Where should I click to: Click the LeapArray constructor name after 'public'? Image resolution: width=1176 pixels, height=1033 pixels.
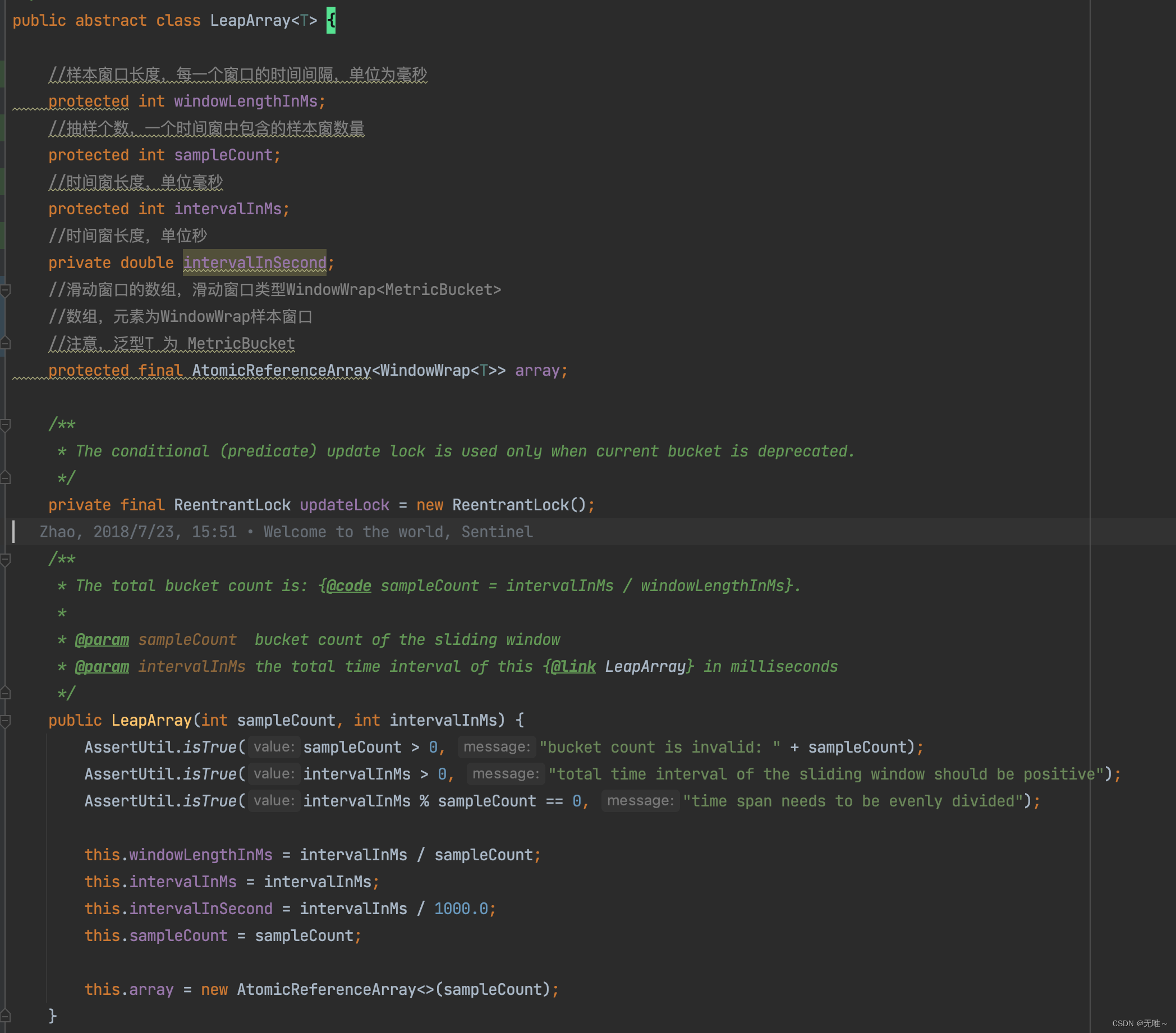151,720
